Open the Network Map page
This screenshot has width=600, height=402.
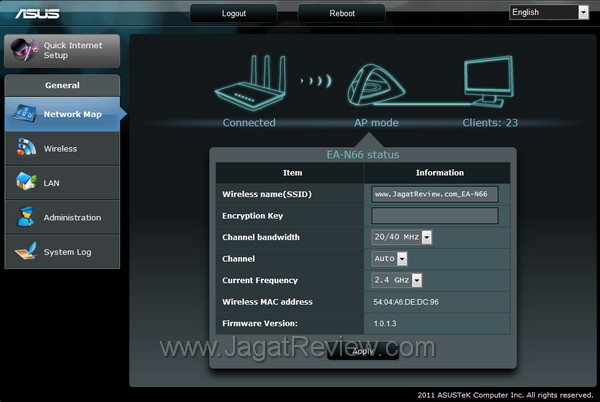[x=62, y=114]
